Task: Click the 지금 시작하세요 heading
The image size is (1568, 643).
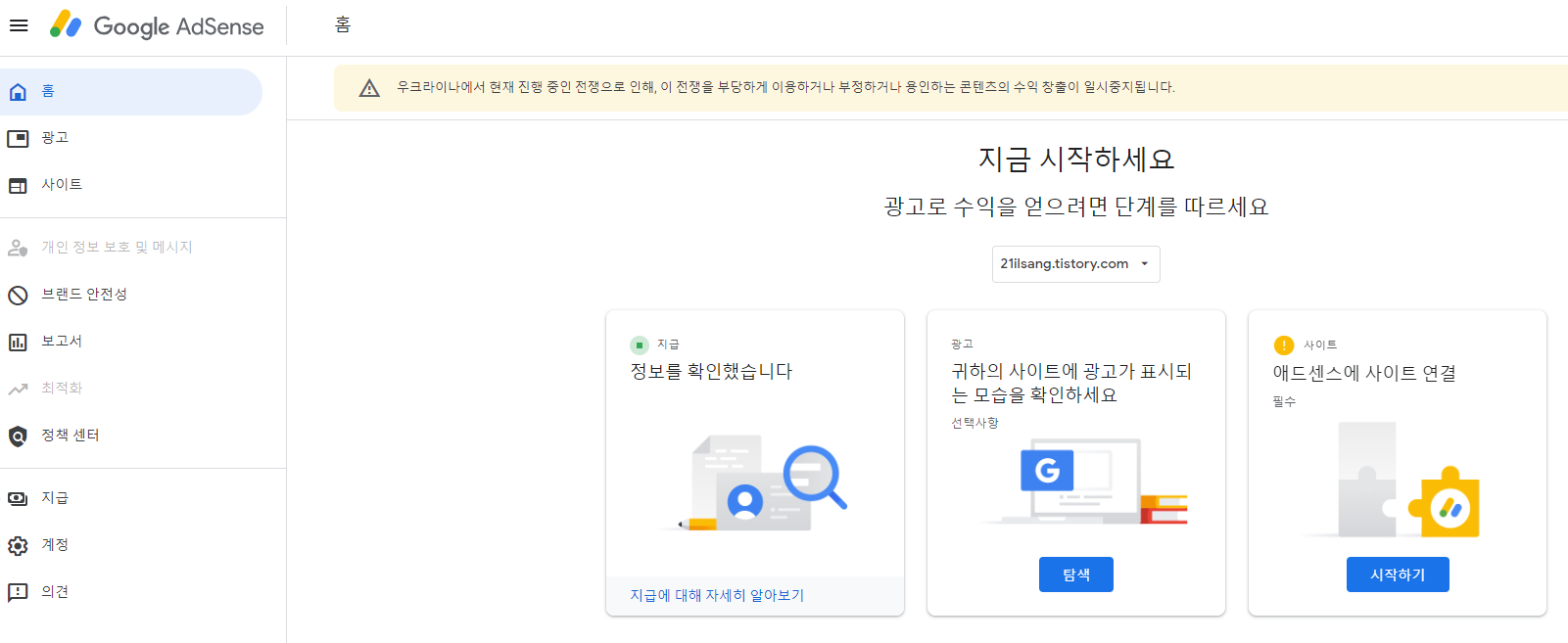Action: click(1075, 159)
